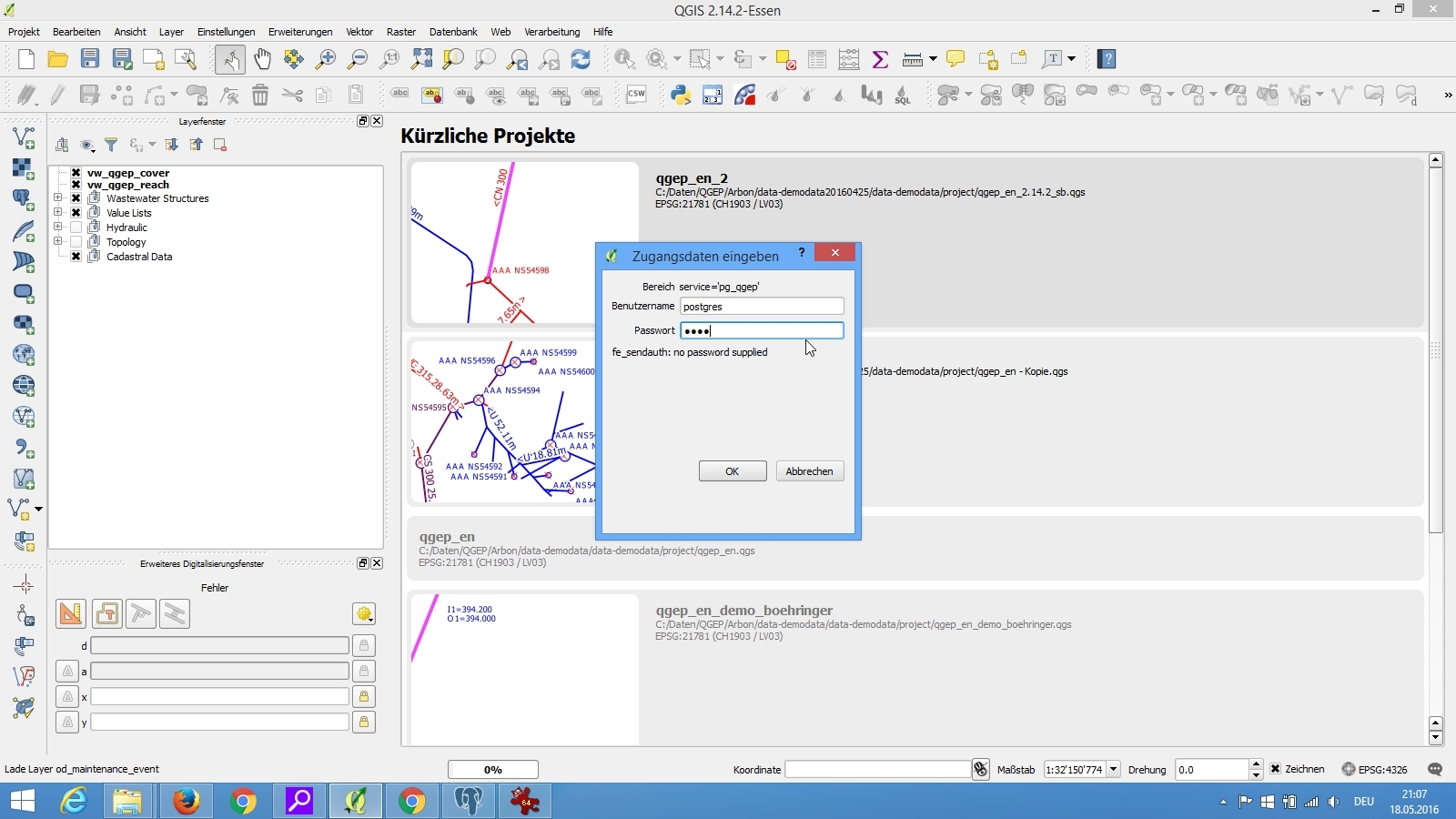Toggle the Zeichnen render checkbox
The image size is (1456, 819).
click(1276, 769)
